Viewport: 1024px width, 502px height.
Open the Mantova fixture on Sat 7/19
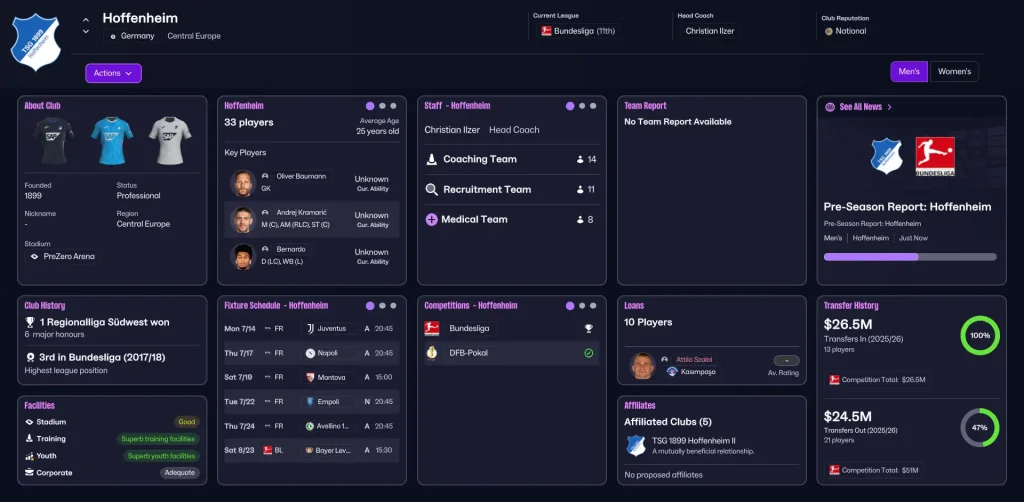(312, 377)
